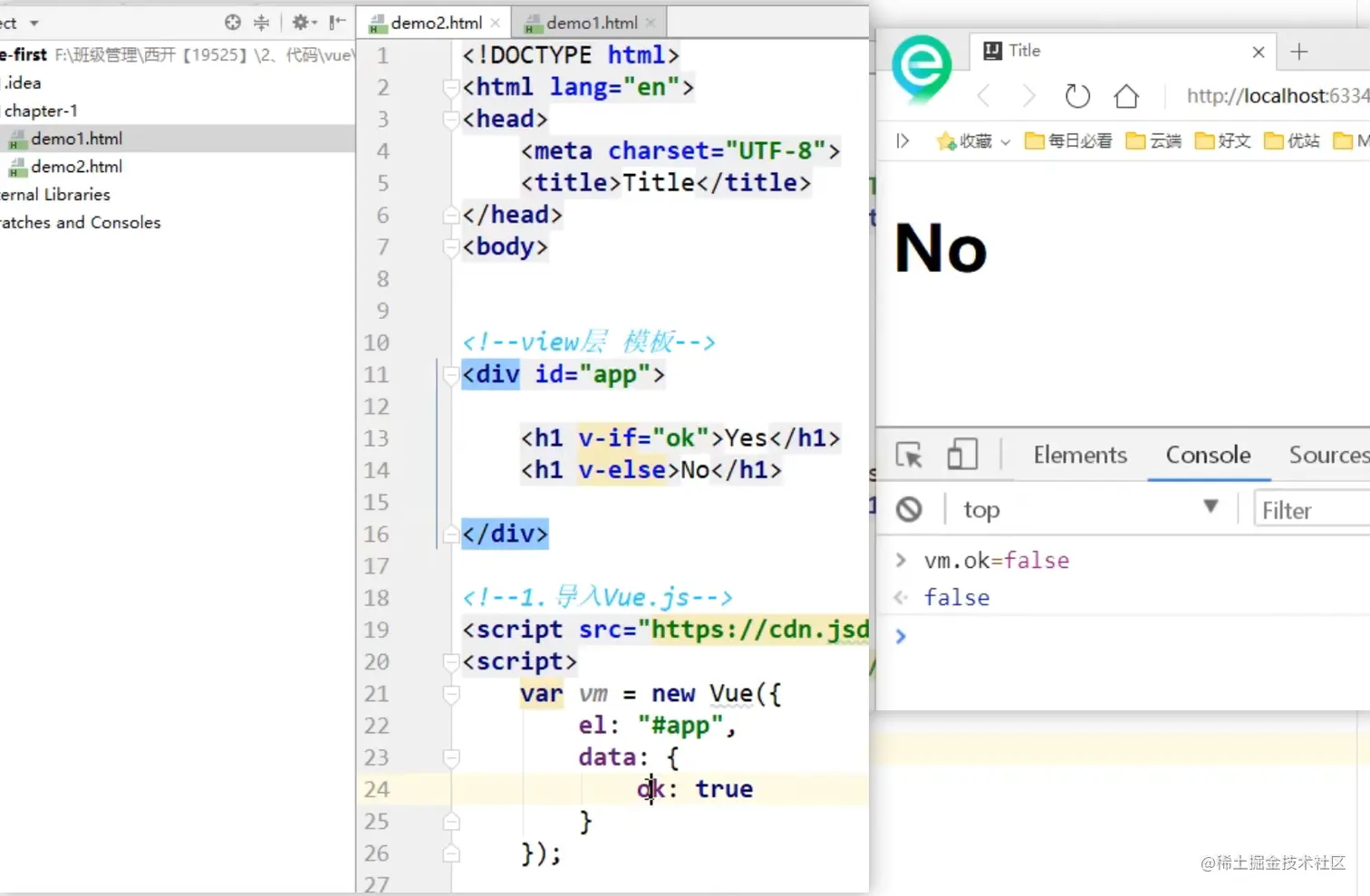Open a new browser tab

click(x=1299, y=52)
